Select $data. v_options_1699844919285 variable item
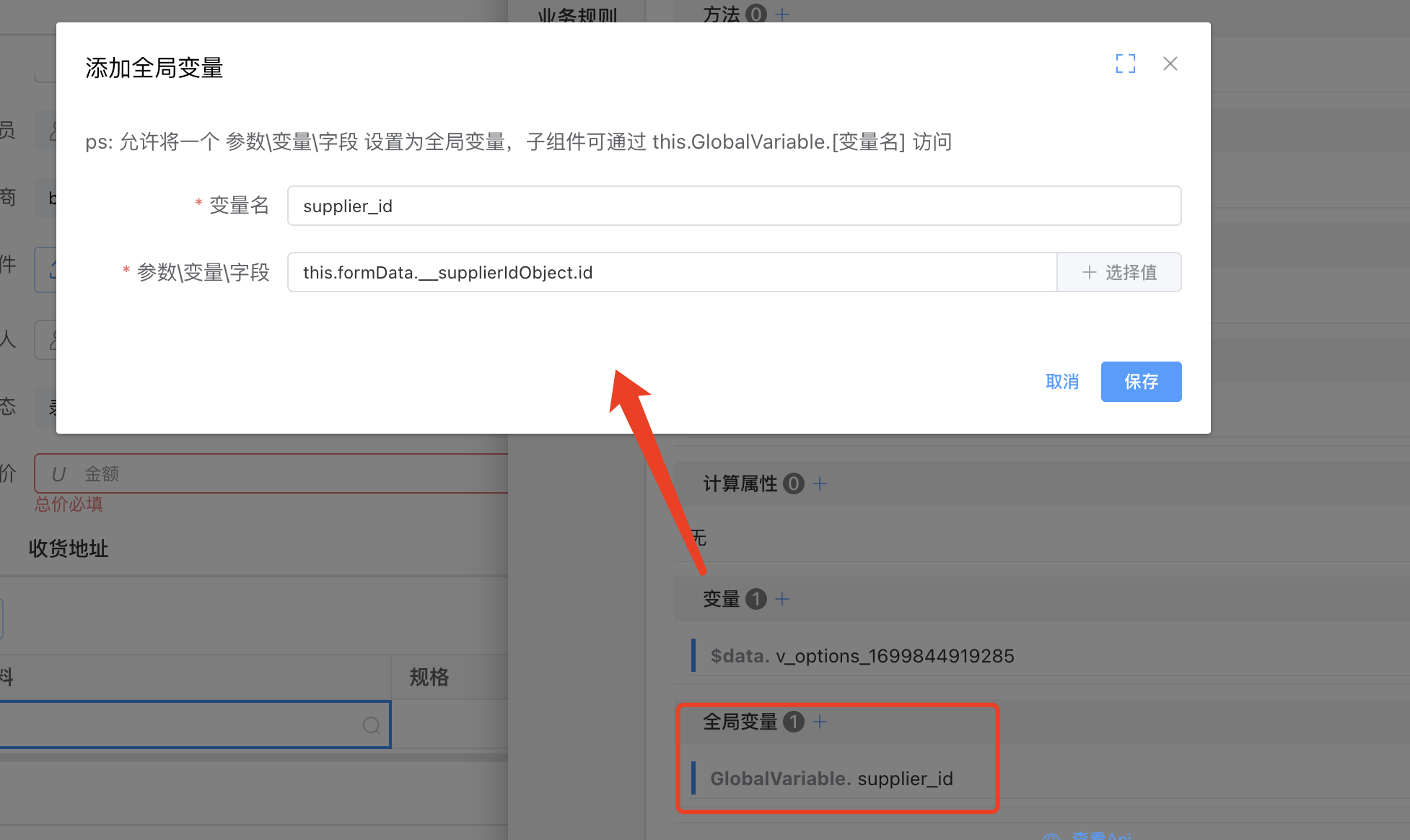The height and width of the screenshot is (840, 1410). click(x=862, y=656)
